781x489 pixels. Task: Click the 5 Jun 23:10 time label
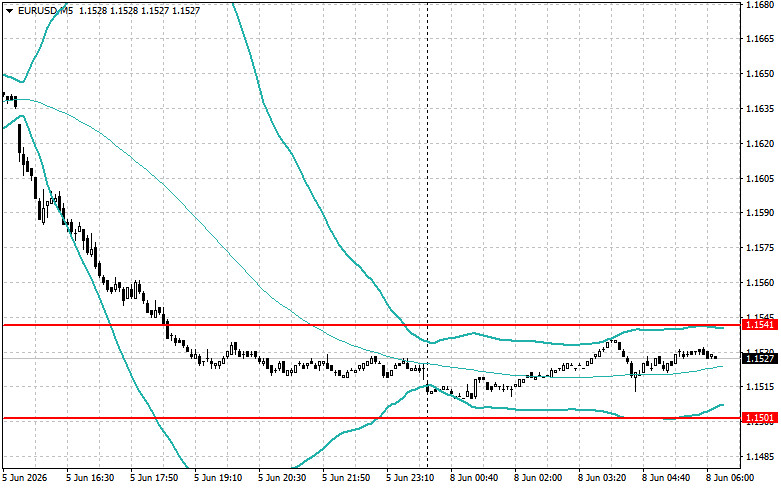[x=410, y=478]
